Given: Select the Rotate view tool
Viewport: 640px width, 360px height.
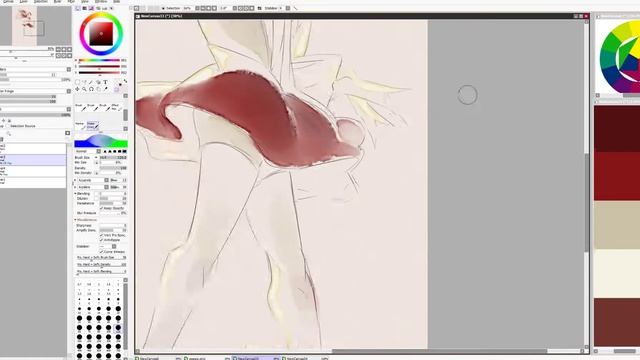Looking at the screenshot, I should pyautogui.click(x=91, y=89).
